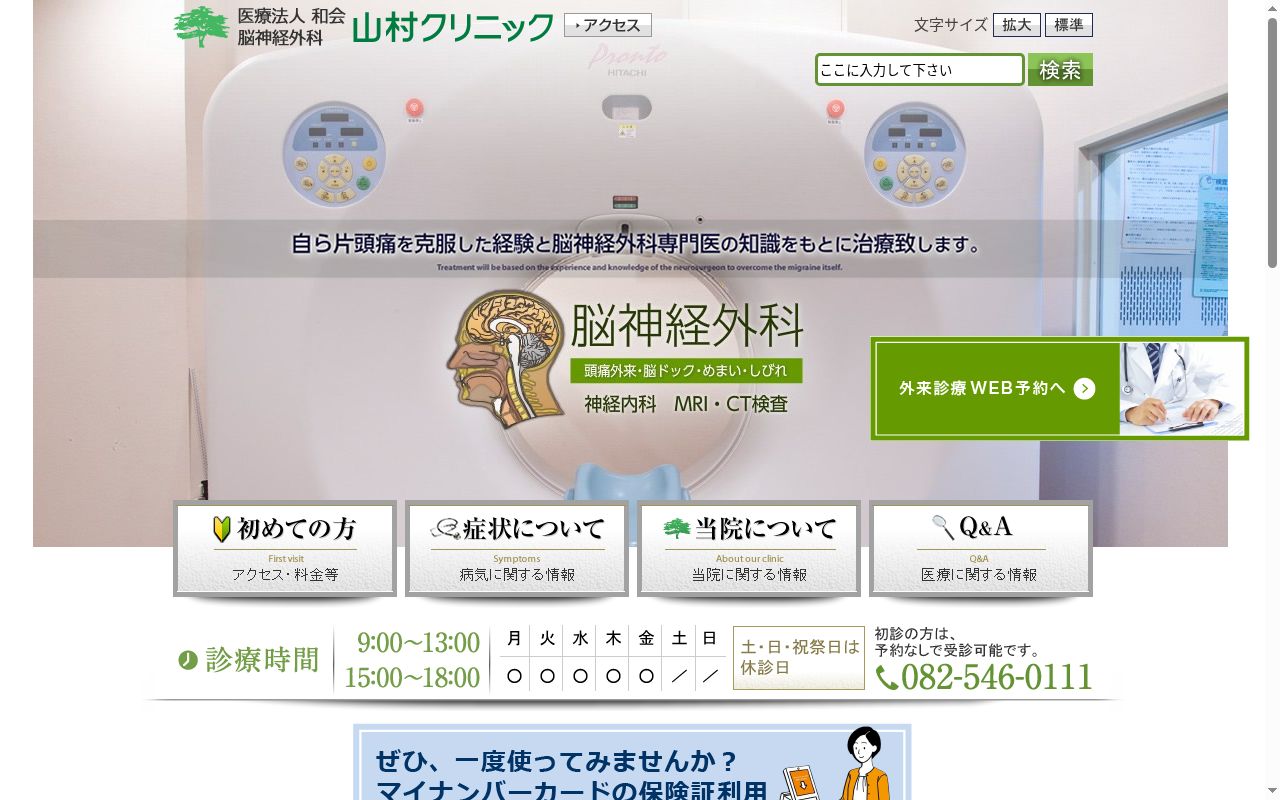Click the brain anatomy illustration
This screenshot has height=800, width=1280.
click(506, 359)
